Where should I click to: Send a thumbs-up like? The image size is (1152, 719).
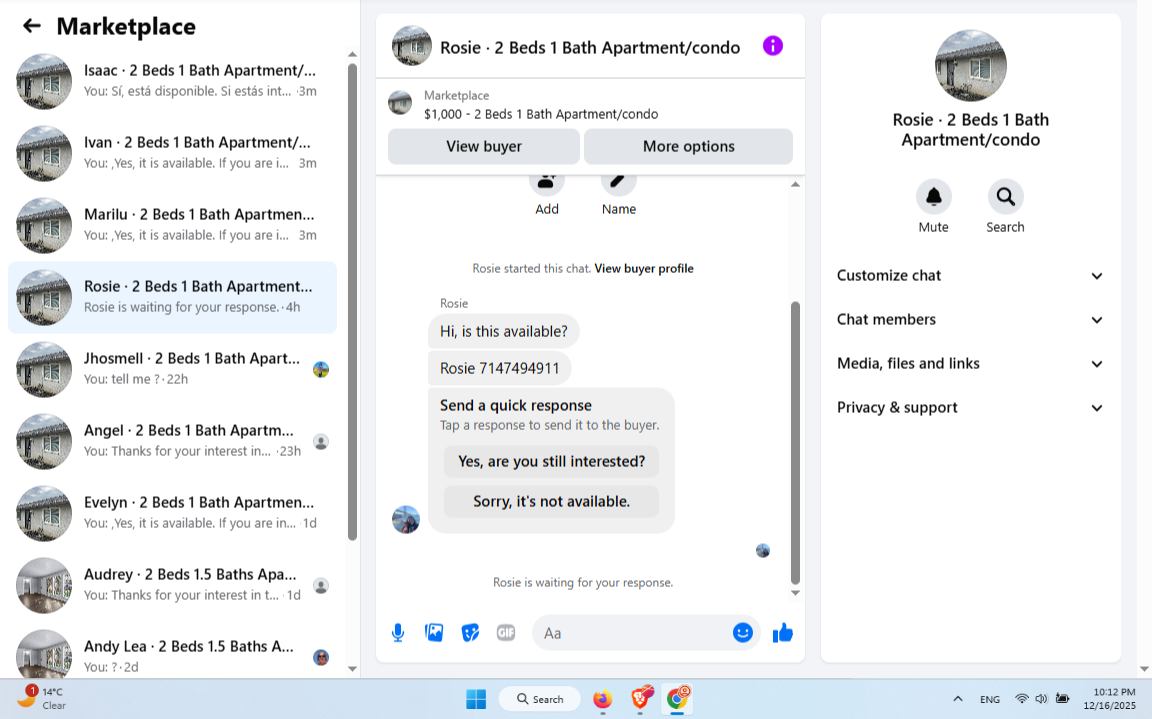coord(782,632)
